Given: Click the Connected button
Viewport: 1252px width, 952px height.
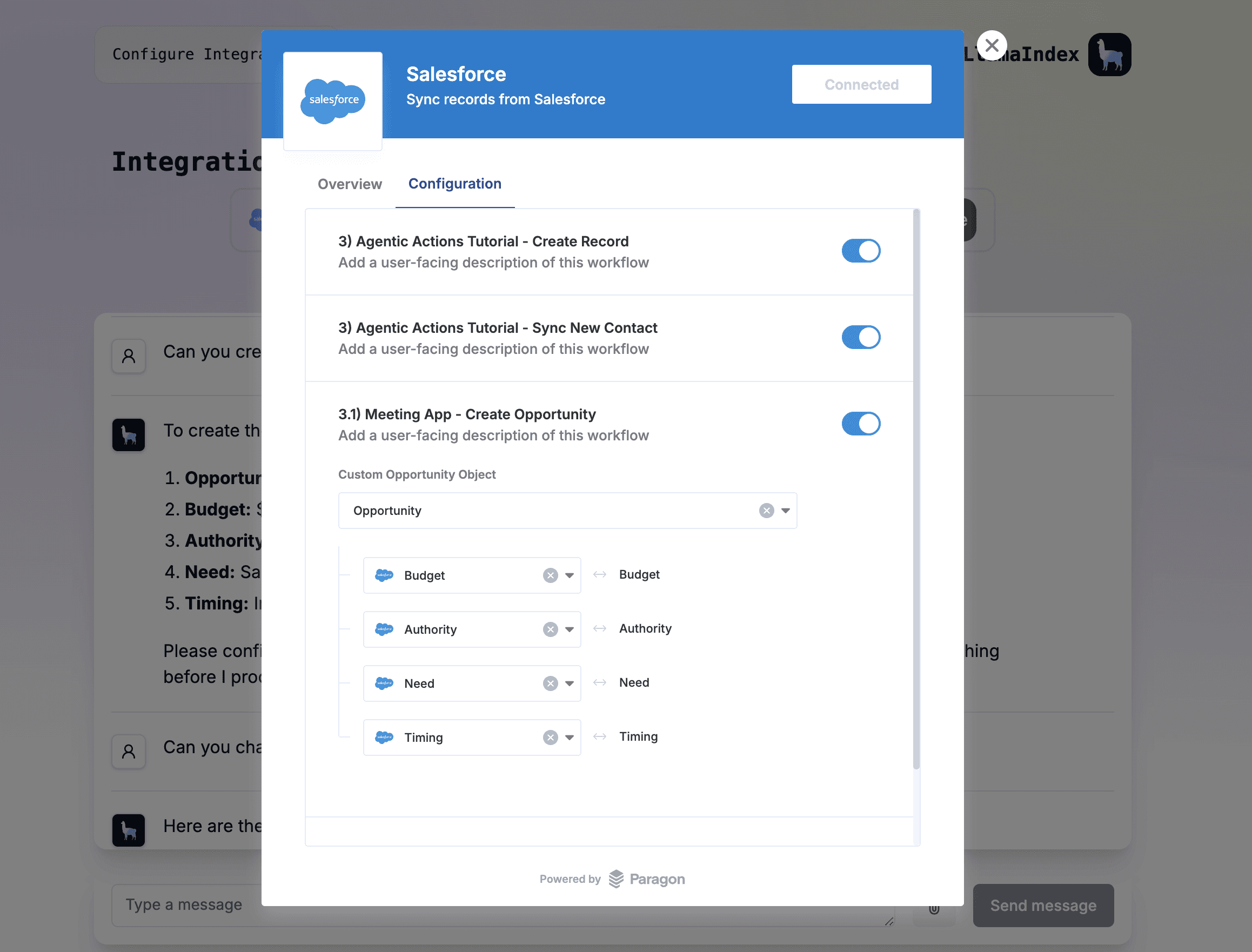Looking at the screenshot, I should 861,84.
